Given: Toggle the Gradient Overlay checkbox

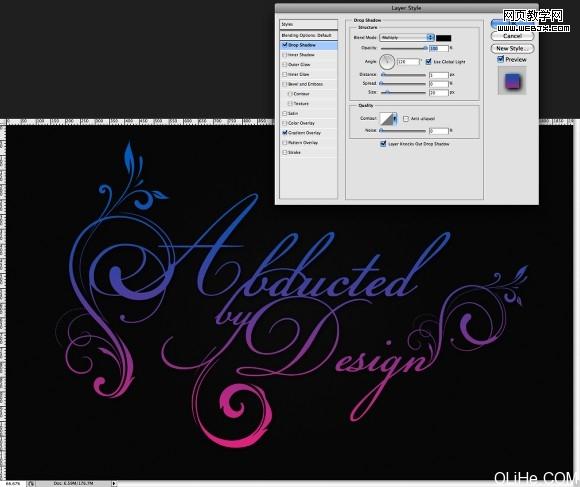Looking at the screenshot, I should [x=284, y=132].
